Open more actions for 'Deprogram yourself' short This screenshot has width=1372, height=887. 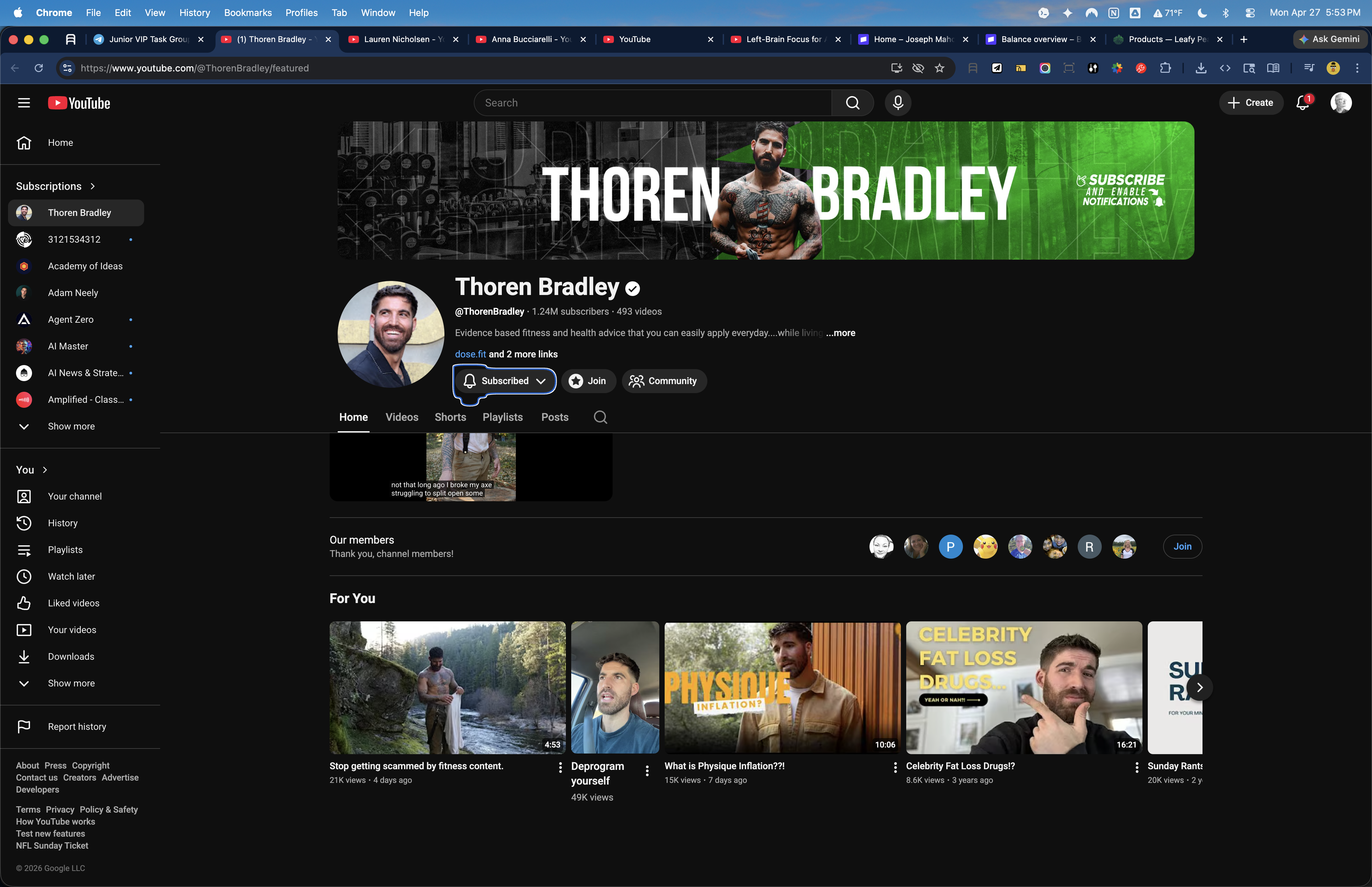click(647, 771)
